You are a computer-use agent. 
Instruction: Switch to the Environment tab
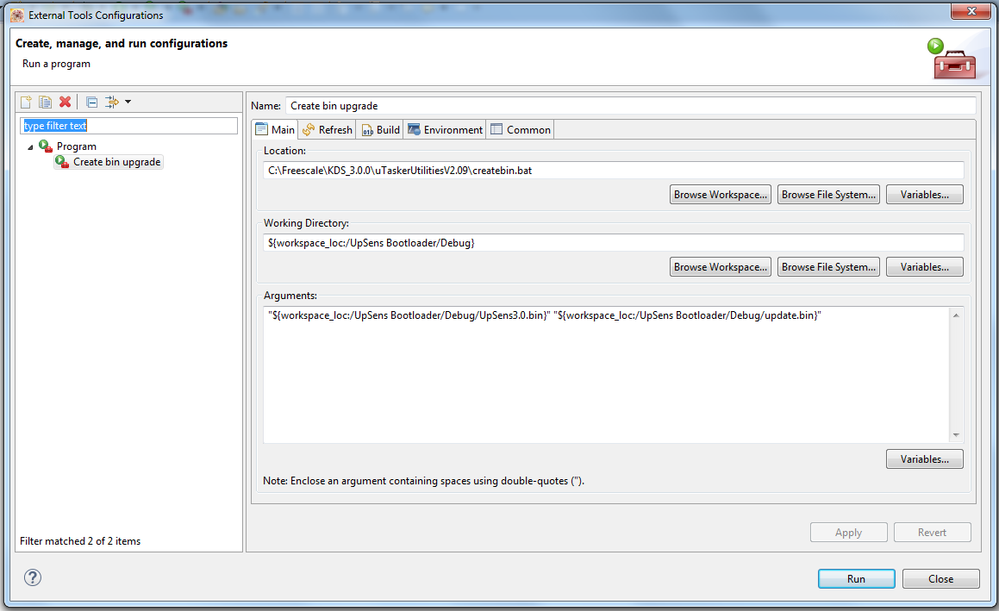[x=445, y=129]
